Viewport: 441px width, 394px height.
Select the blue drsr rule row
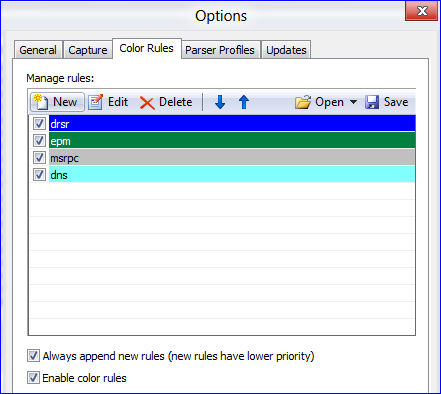point(232,124)
